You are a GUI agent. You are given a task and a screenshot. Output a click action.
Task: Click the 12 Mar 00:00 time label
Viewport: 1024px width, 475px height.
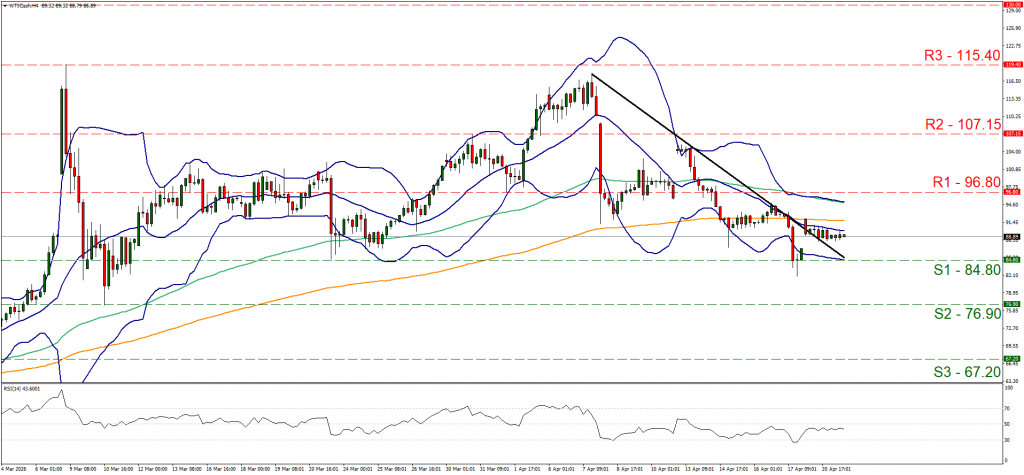click(x=154, y=469)
